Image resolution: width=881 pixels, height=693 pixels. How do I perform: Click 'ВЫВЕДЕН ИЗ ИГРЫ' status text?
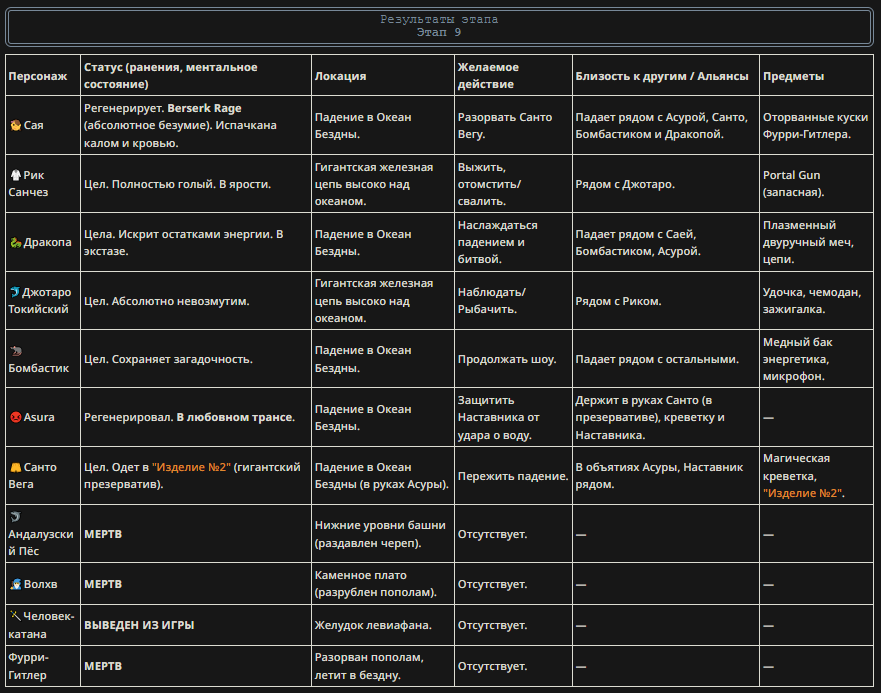coord(139,625)
